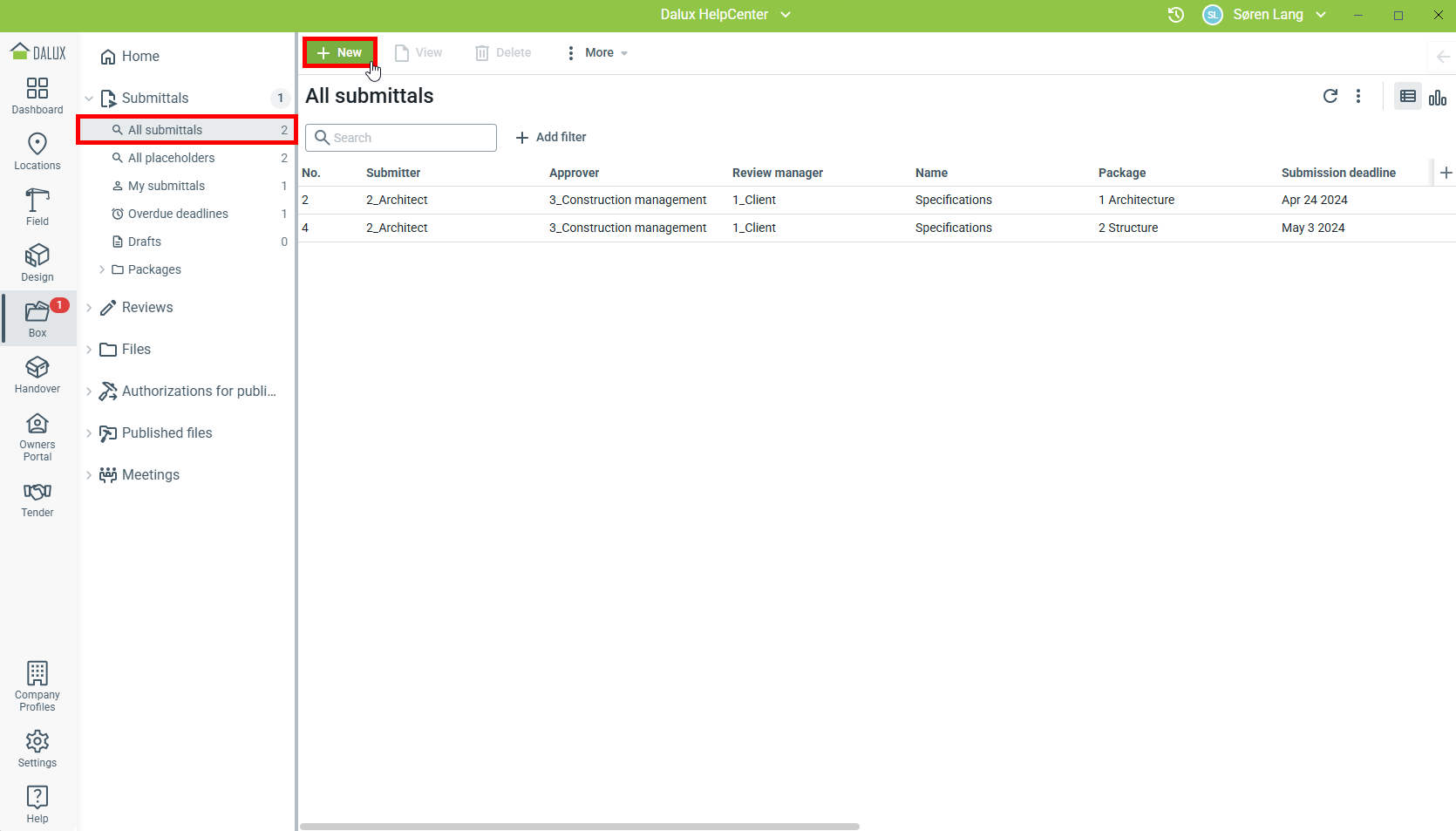Viewport: 1456px width, 831px height.
Task: Open the Design module
Action: (x=37, y=262)
